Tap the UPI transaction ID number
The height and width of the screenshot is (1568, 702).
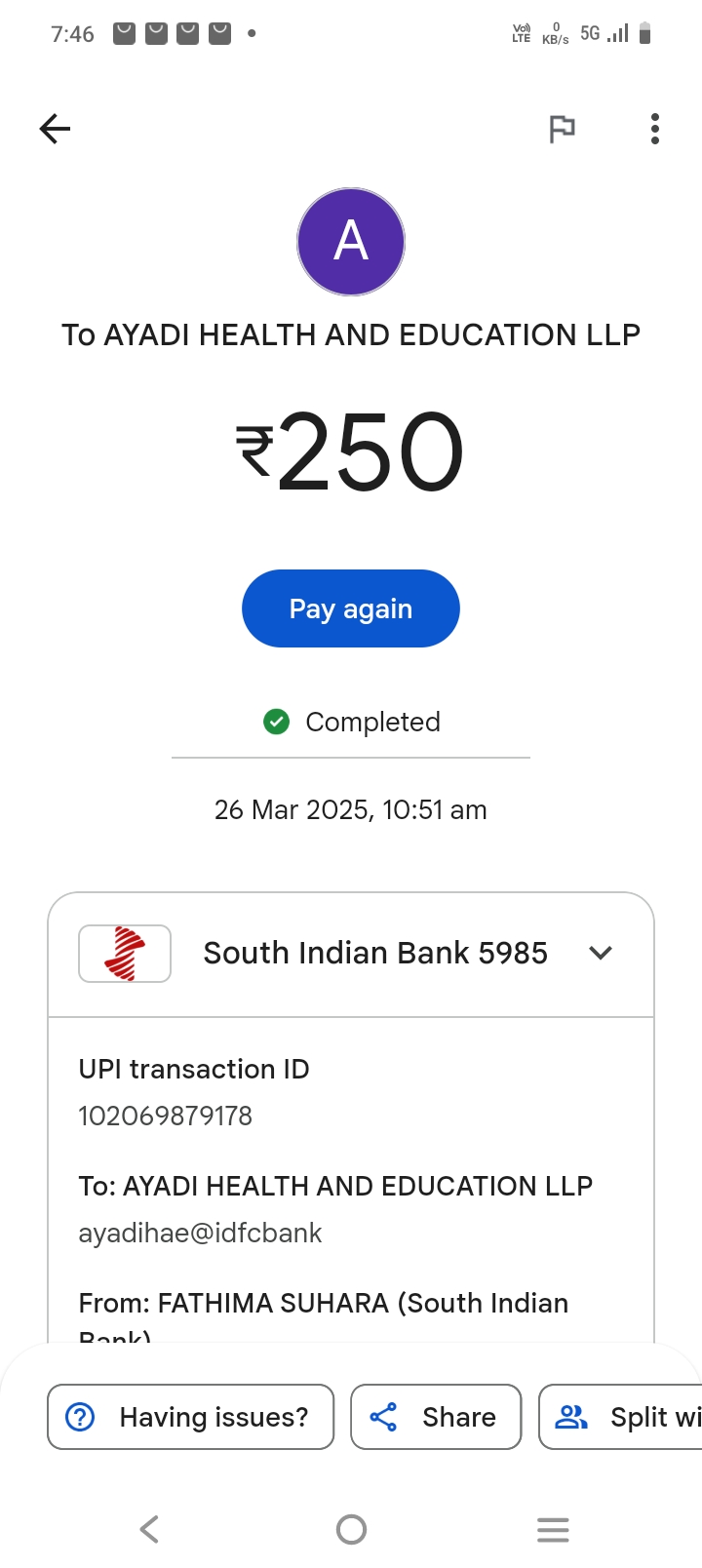pyautogui.click(x=166, y=1116)
